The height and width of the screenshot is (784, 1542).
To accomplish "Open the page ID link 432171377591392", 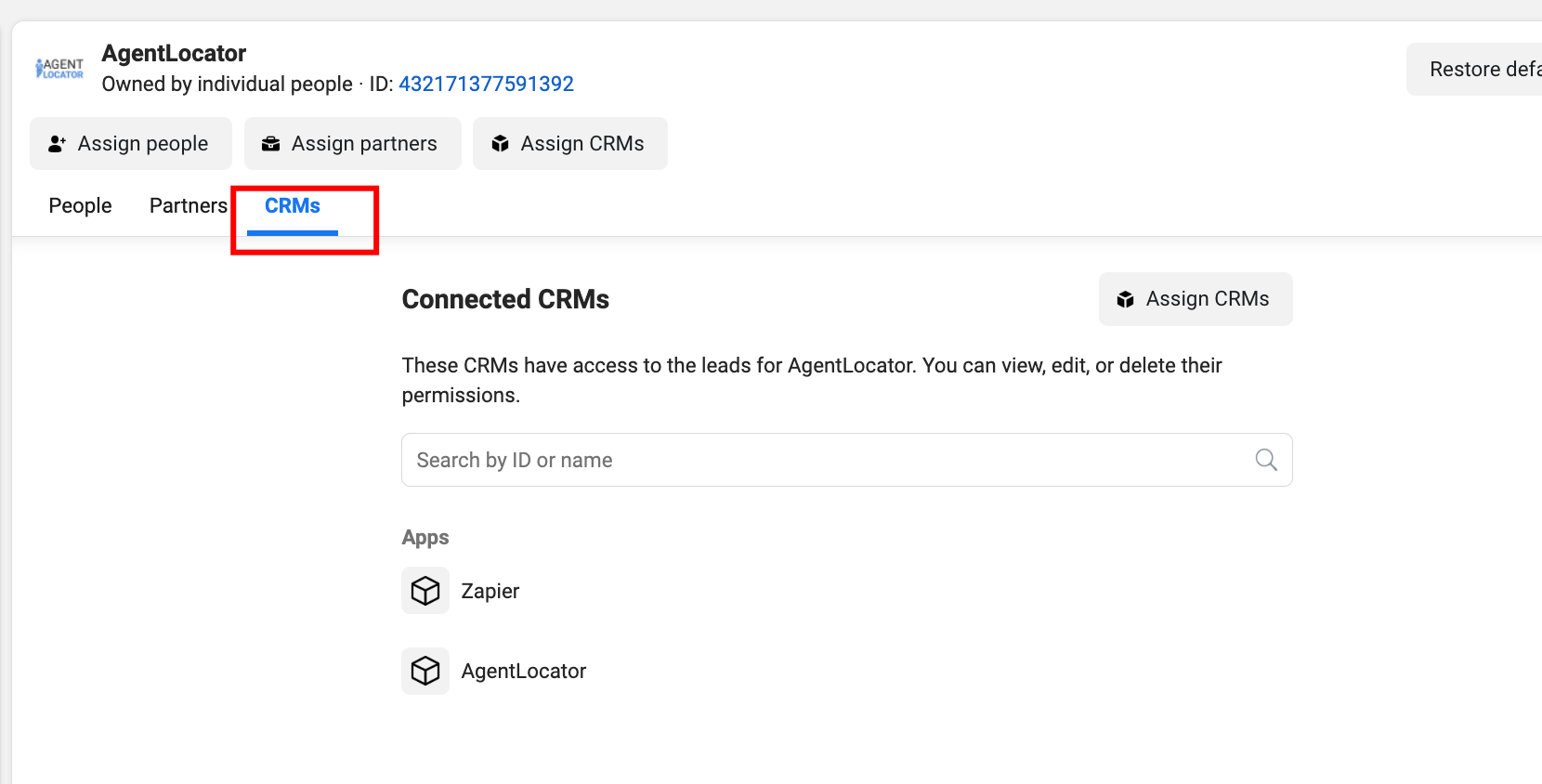I will click(x=486, y=84).
